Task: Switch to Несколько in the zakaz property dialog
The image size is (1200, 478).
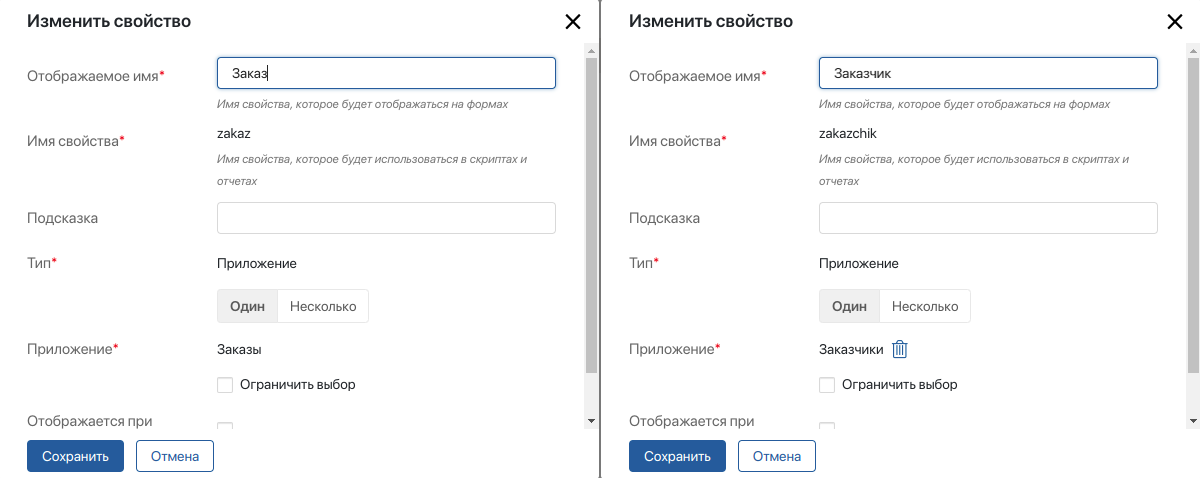Action: pos(323,306)
